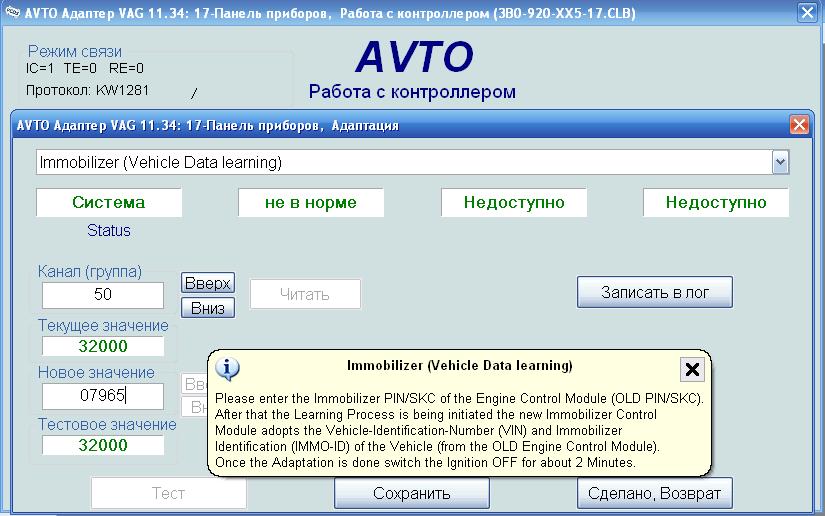825x516 pixels.
Task: Click the Тестовое значение field showing 32000
Action: [x=103, y=445]
